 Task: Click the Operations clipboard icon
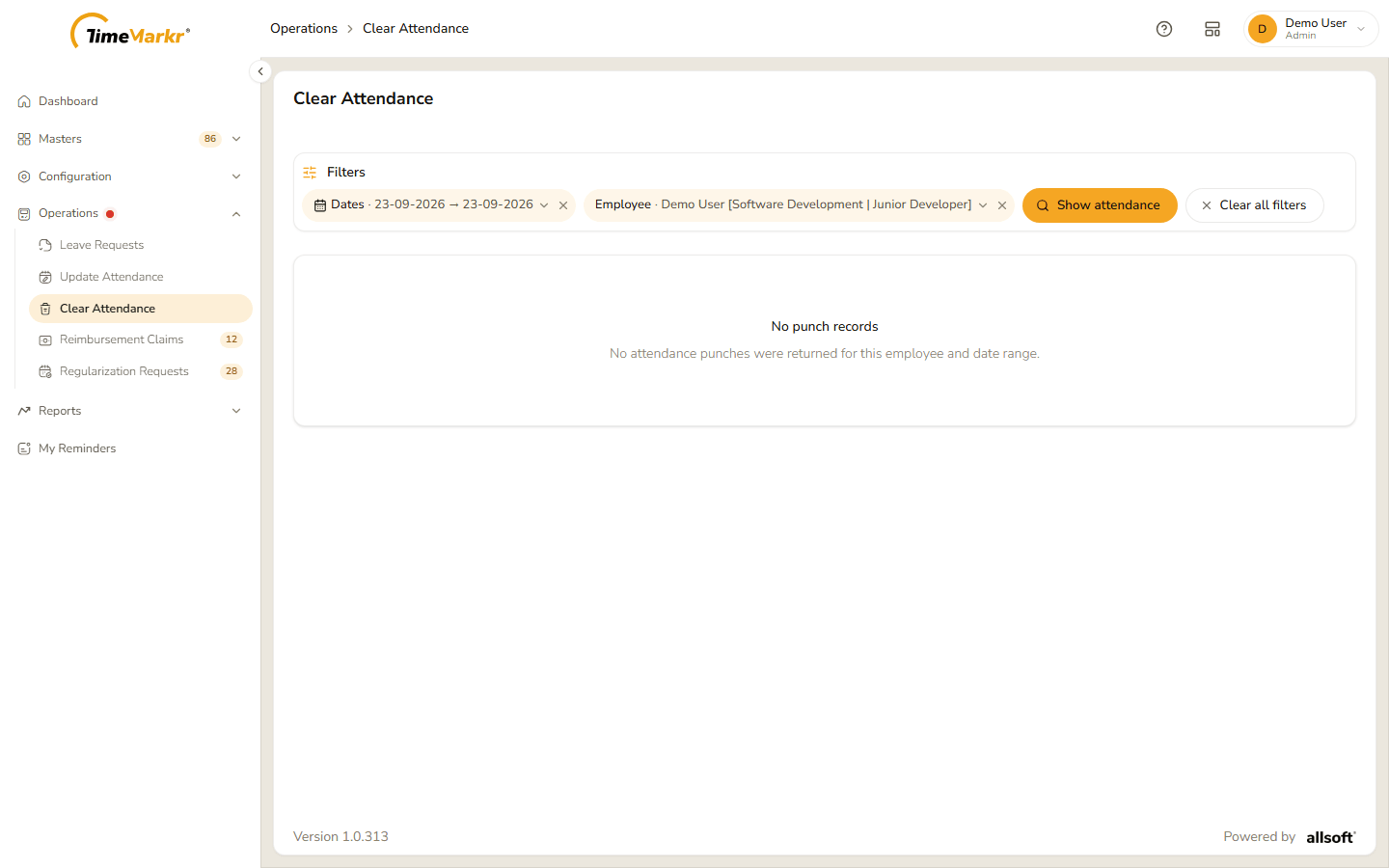24,214
